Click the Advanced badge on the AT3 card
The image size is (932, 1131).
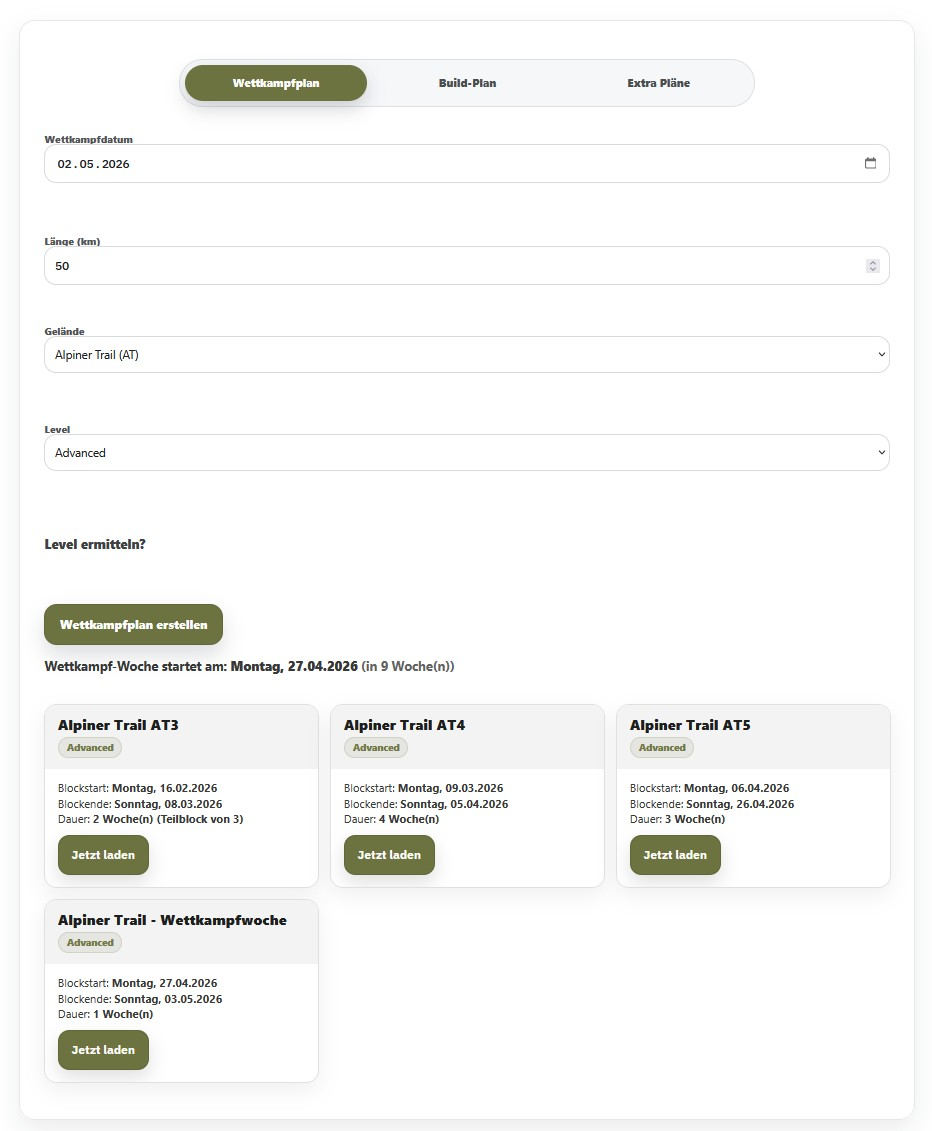click(90, 747)
